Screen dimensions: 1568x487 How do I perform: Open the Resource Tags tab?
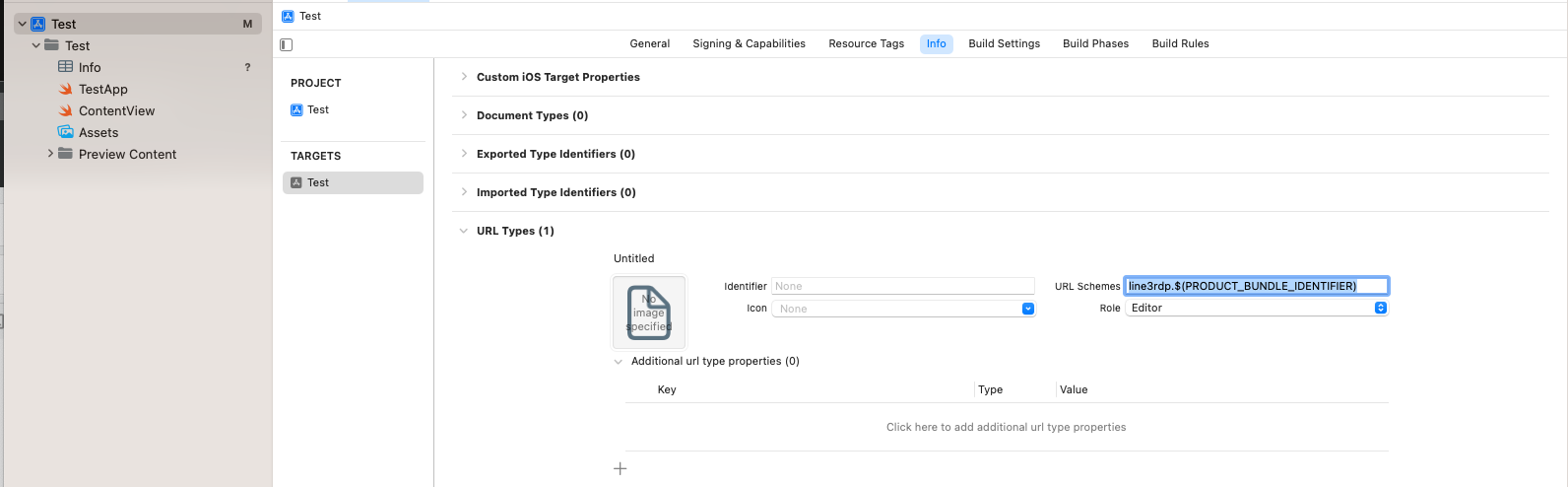[866, 43]
